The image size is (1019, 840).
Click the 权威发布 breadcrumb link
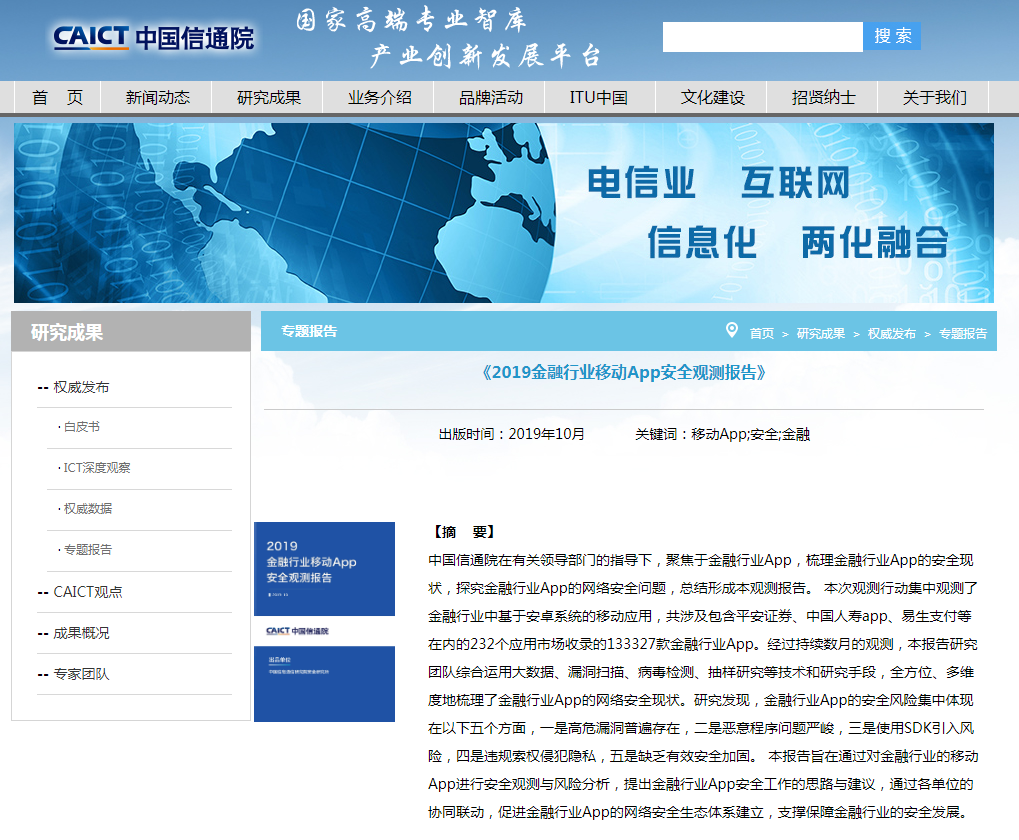coord(891,334)
